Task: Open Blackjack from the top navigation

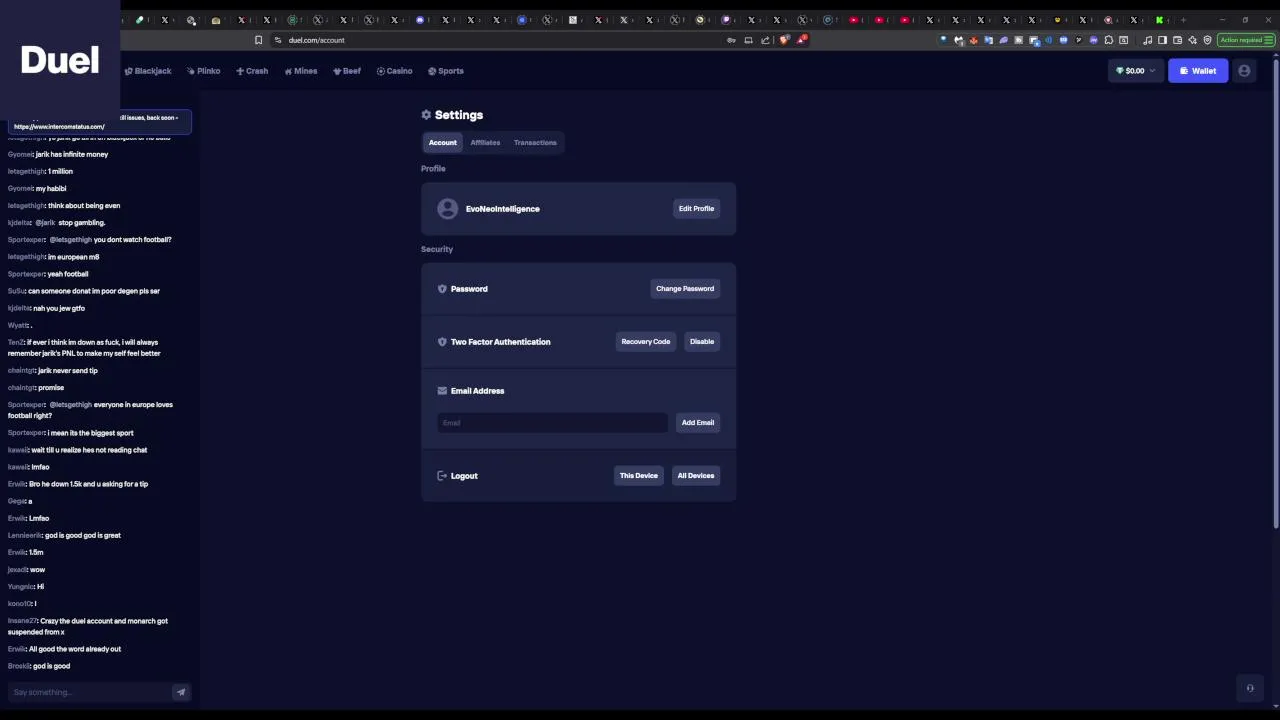Action: pyautogui.click(x=148, y=71)
